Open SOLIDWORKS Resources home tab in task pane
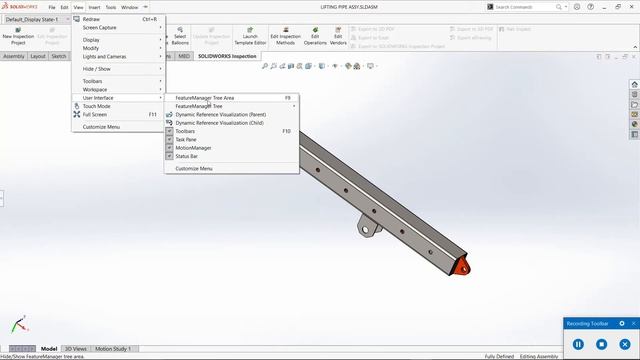The height and width of the screenshot is (360, 640). click(x=634, y=84)
